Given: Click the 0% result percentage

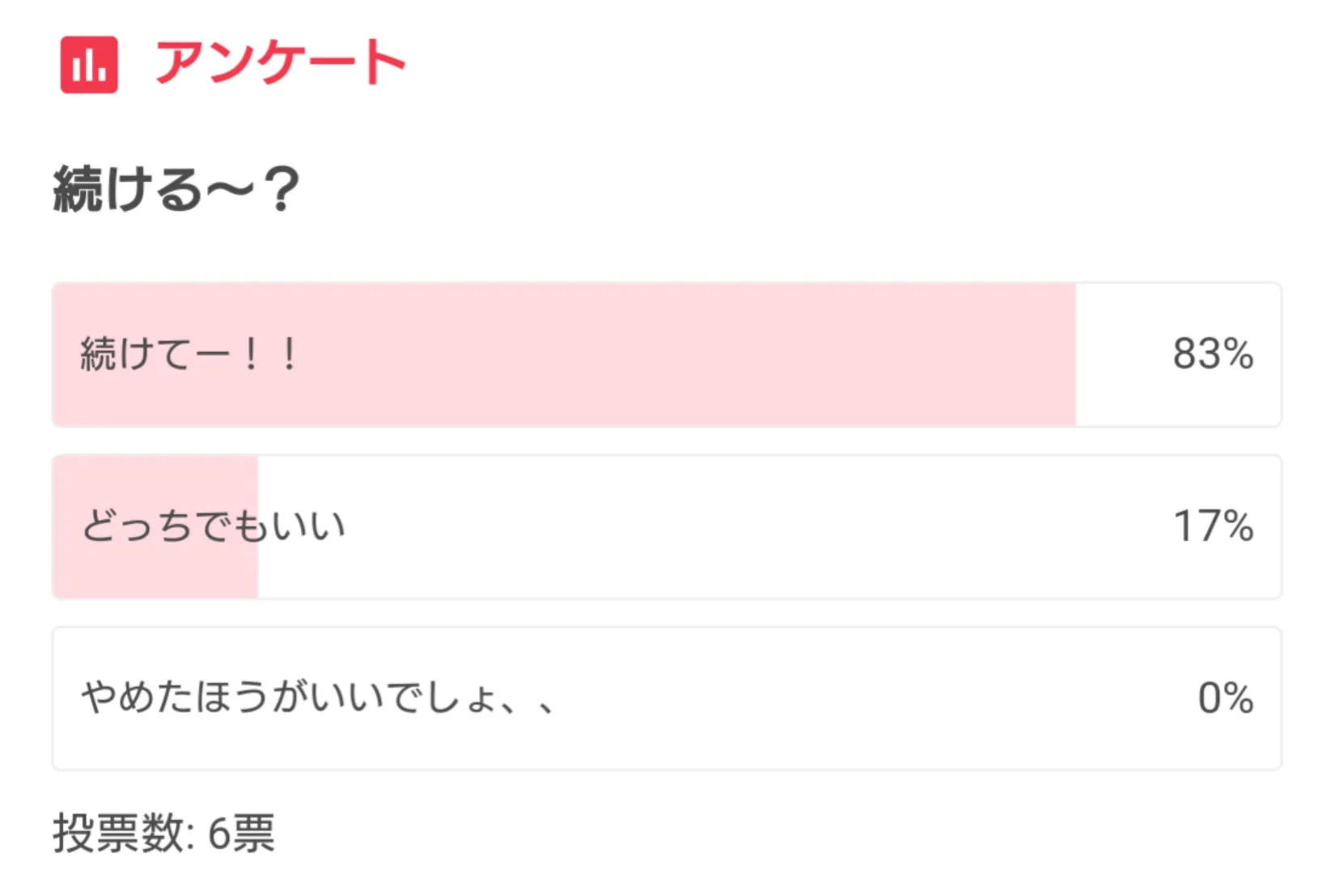Looking at the screenshot, I should (1225, 698).
